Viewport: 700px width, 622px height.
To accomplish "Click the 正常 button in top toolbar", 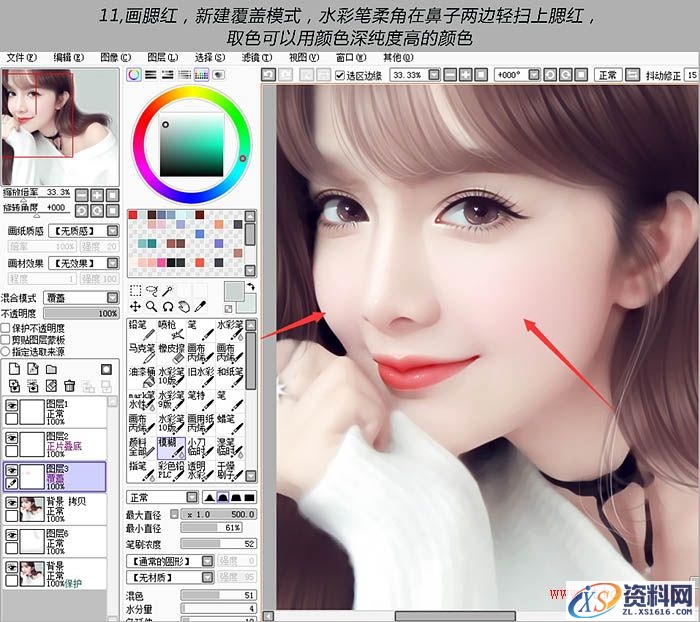I will [607, 75].
